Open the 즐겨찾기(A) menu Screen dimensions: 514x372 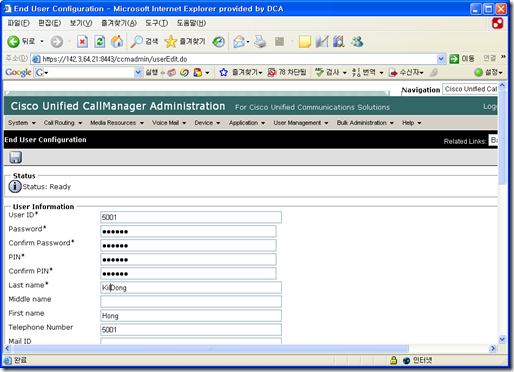click(x=119, y=23)
